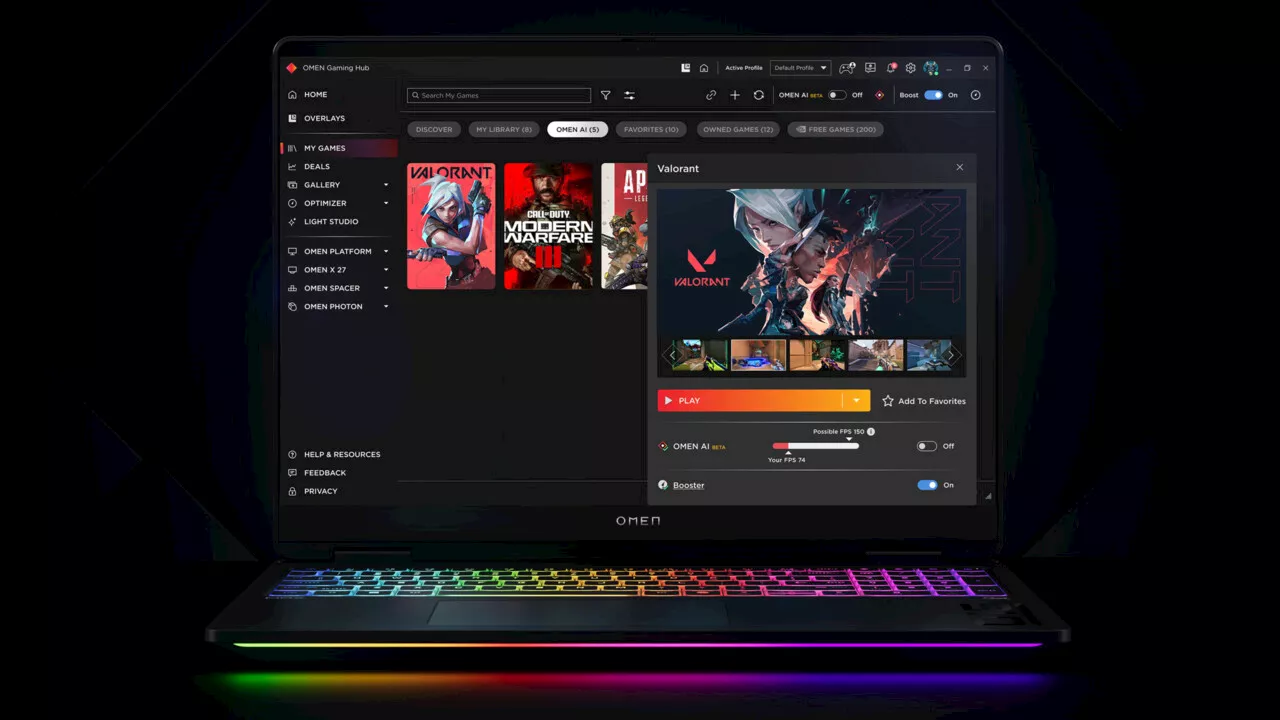Viewport: 1280px width, 720px height.
Task: Expand the OMEN Platform menu
Action: (x=386, y=251)
